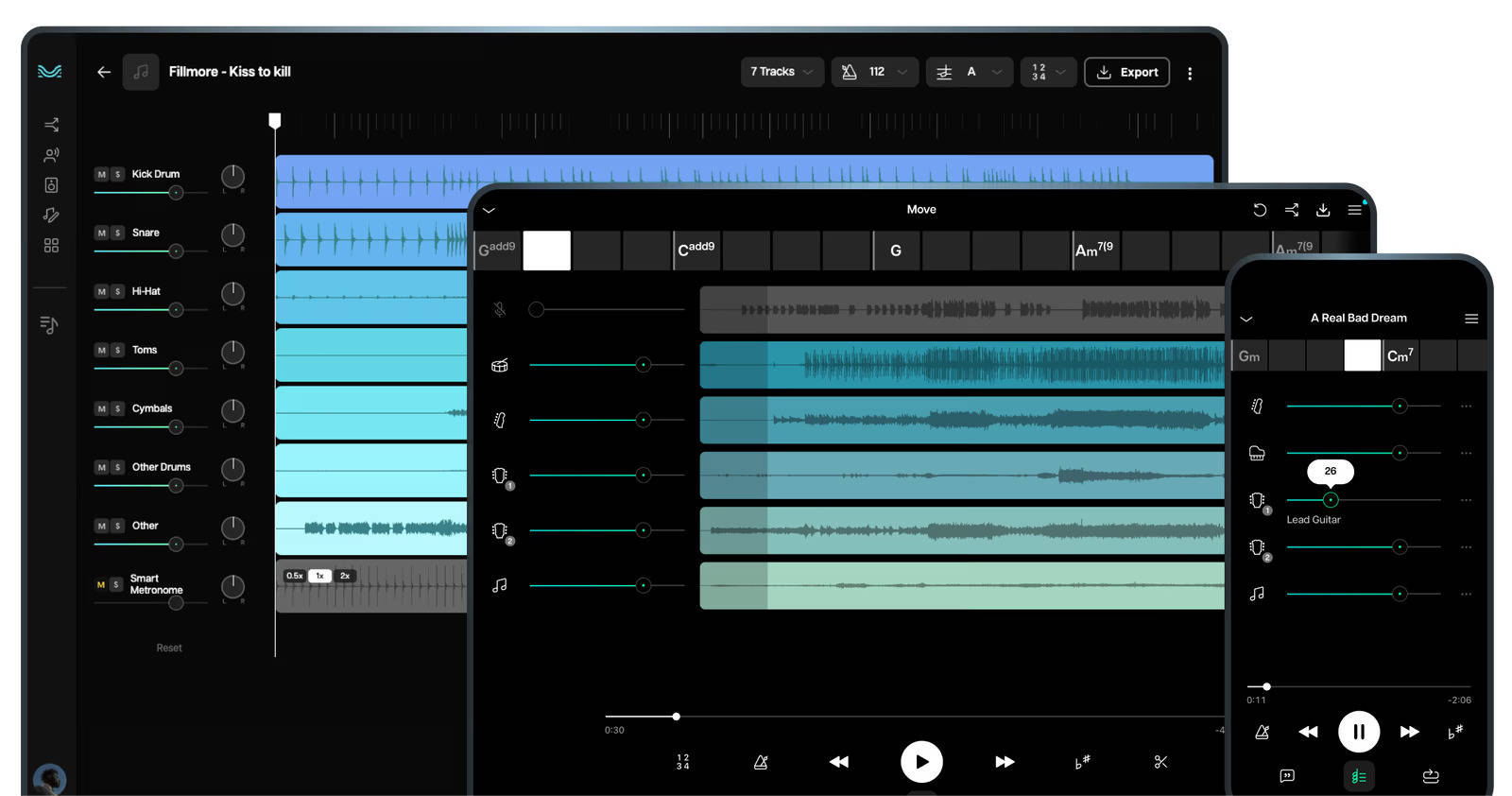The image size is (1512, 796).
Task: Click the muted vocals microphone icon
Action: pos(500,309)
